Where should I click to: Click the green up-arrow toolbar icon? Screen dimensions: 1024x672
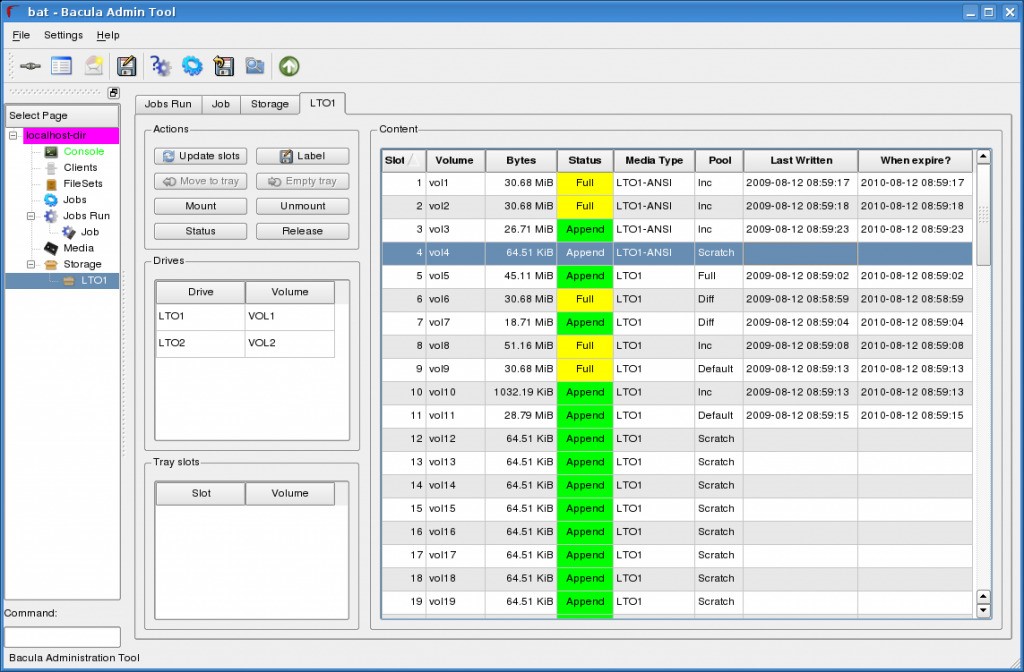click(x=289, y=67)
